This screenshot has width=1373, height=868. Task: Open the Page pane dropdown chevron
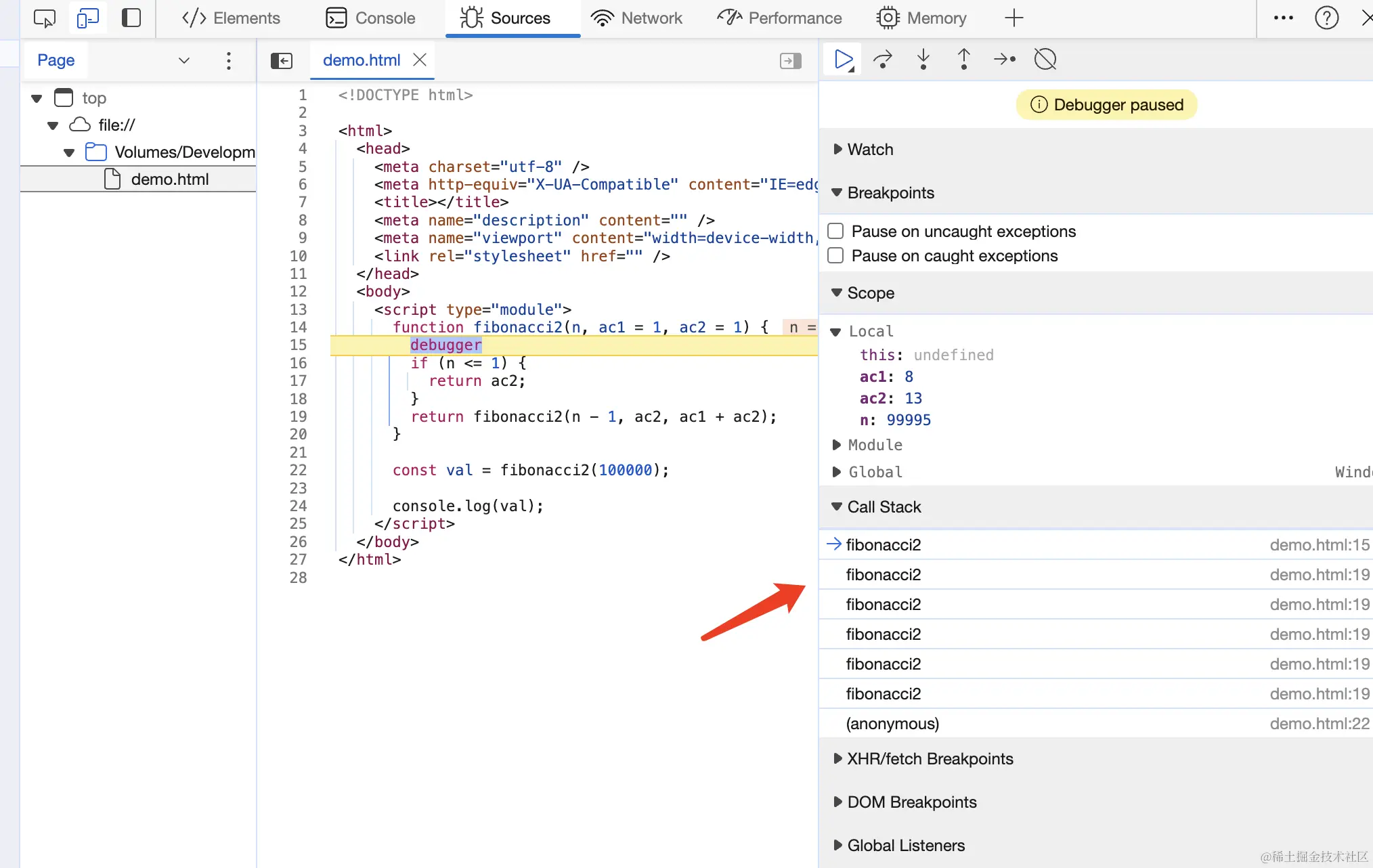(x=184, y=60)
